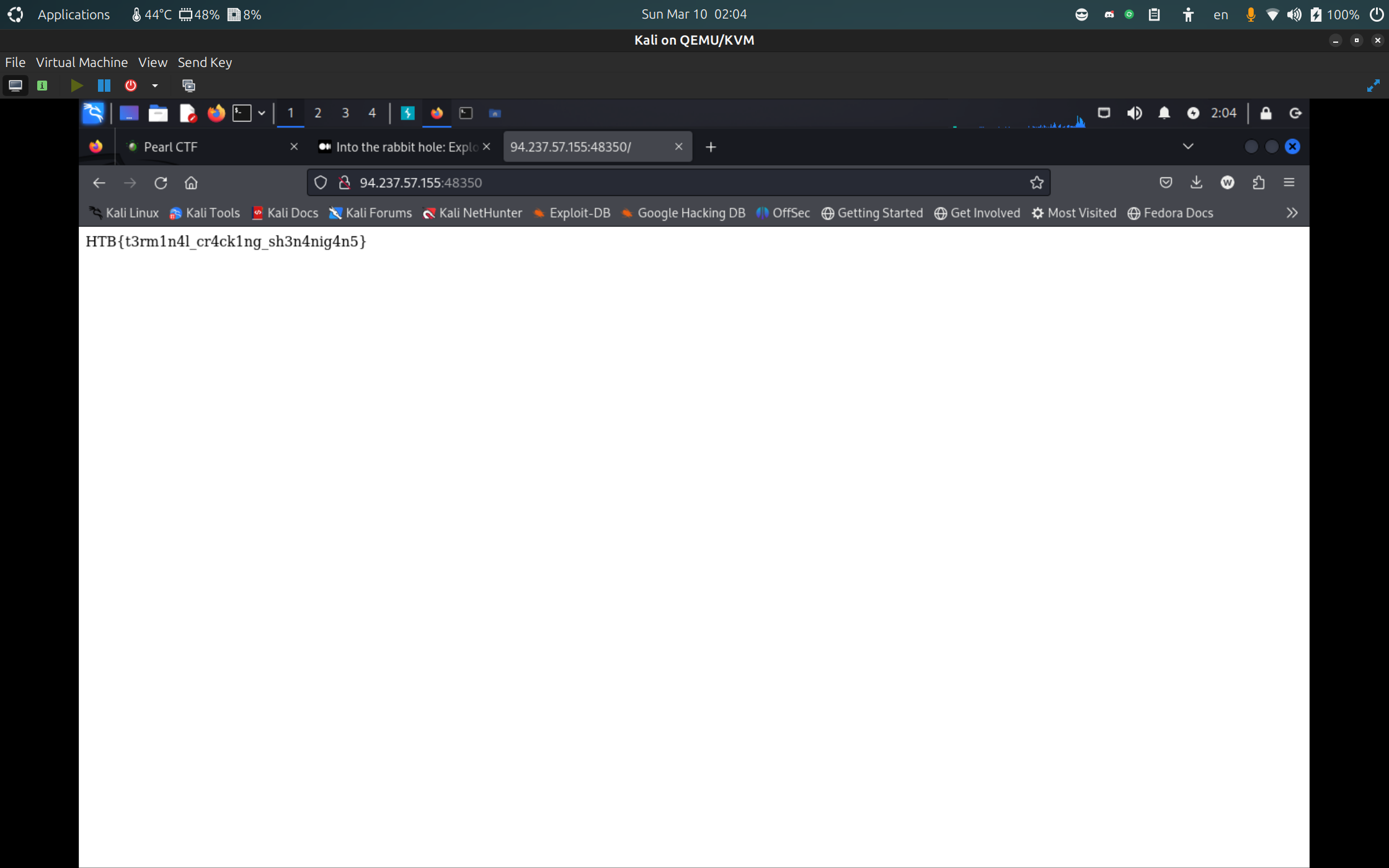This screenshot has width=1389, height=868.
Task: Click the show desktop icon in Kali panel
Action: pos(128,113)
